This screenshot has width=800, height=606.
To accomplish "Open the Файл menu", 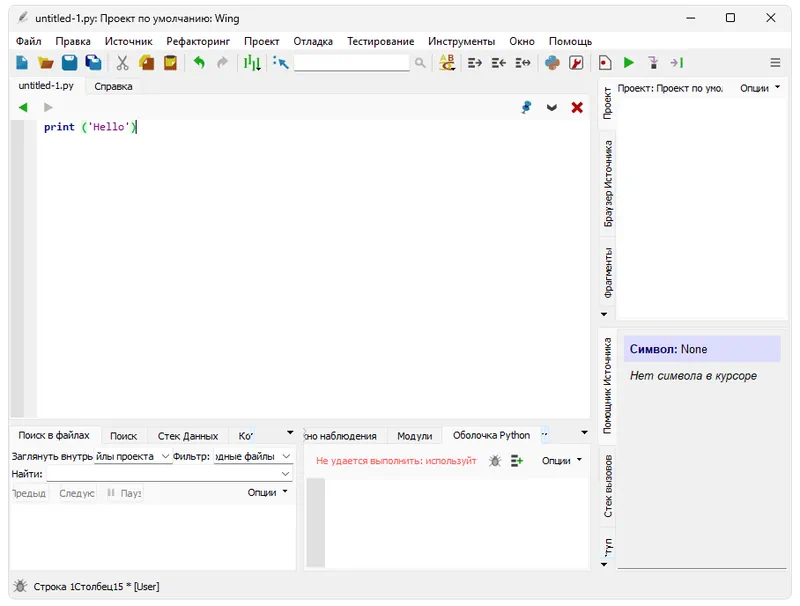I will tap(29, 41).
